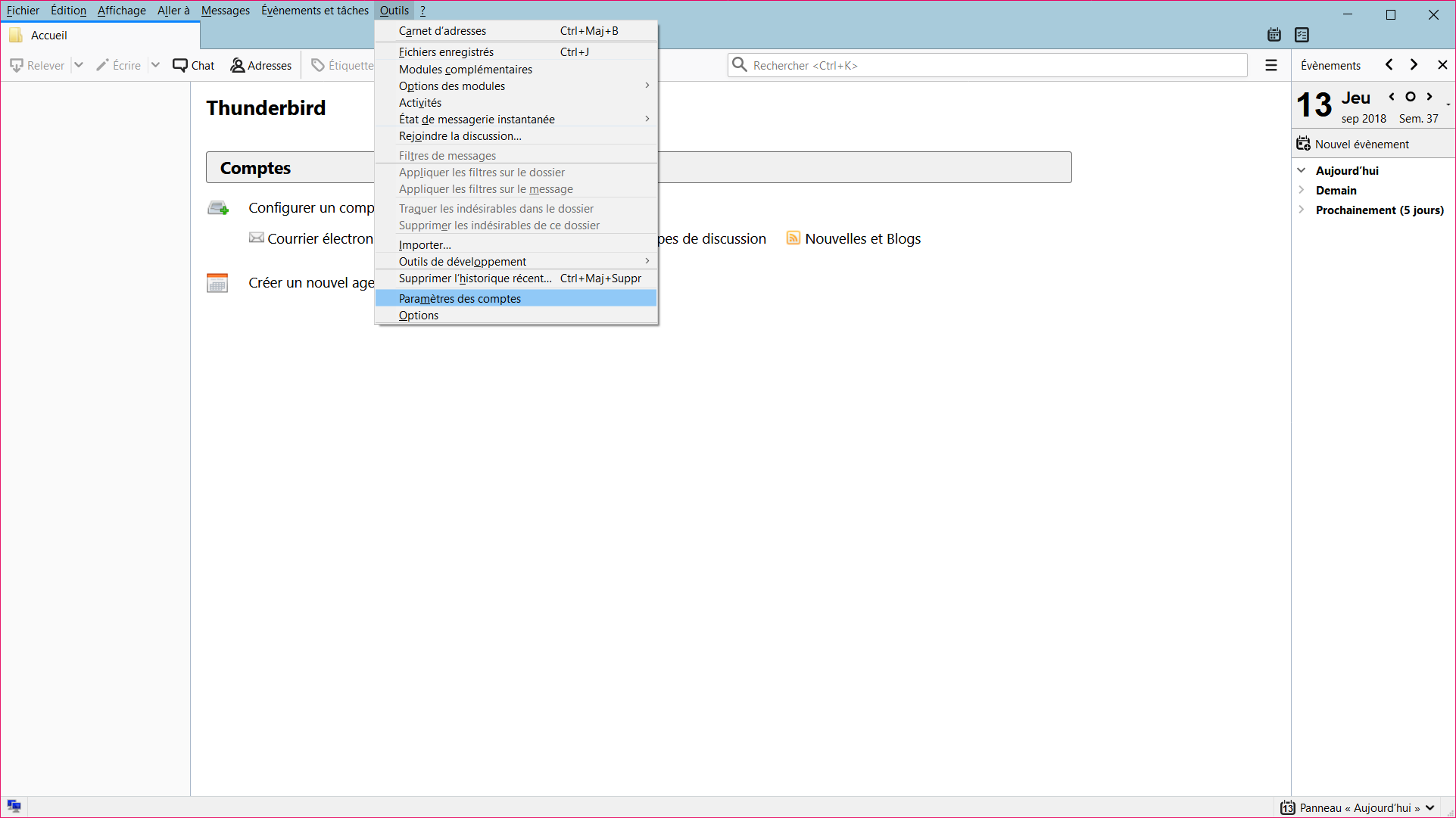
Task: Click the Panneau Aujourd'hui calendar icon
Action: point(1287,808)
